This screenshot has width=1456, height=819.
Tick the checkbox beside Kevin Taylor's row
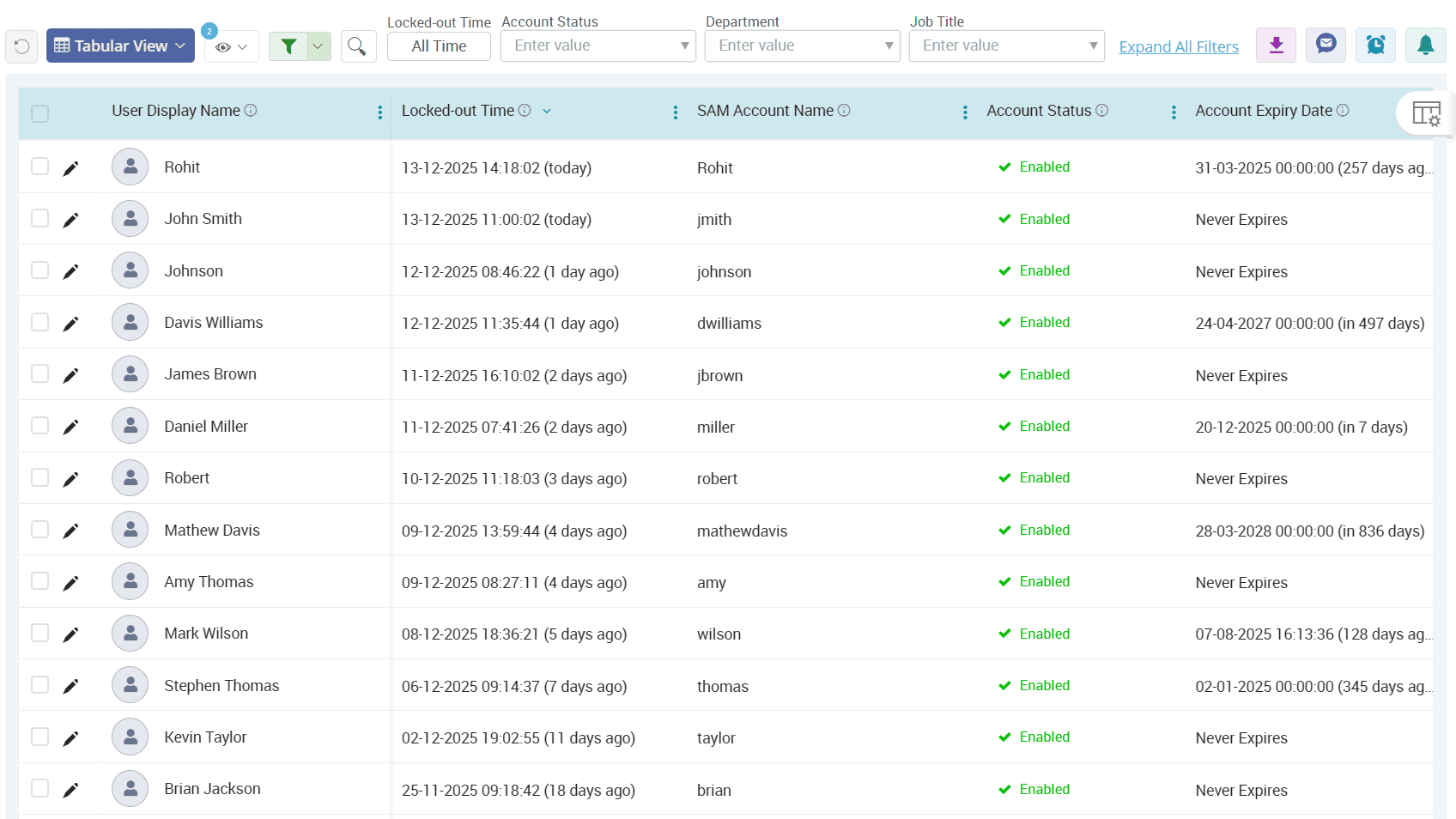[x=39, y=737]
